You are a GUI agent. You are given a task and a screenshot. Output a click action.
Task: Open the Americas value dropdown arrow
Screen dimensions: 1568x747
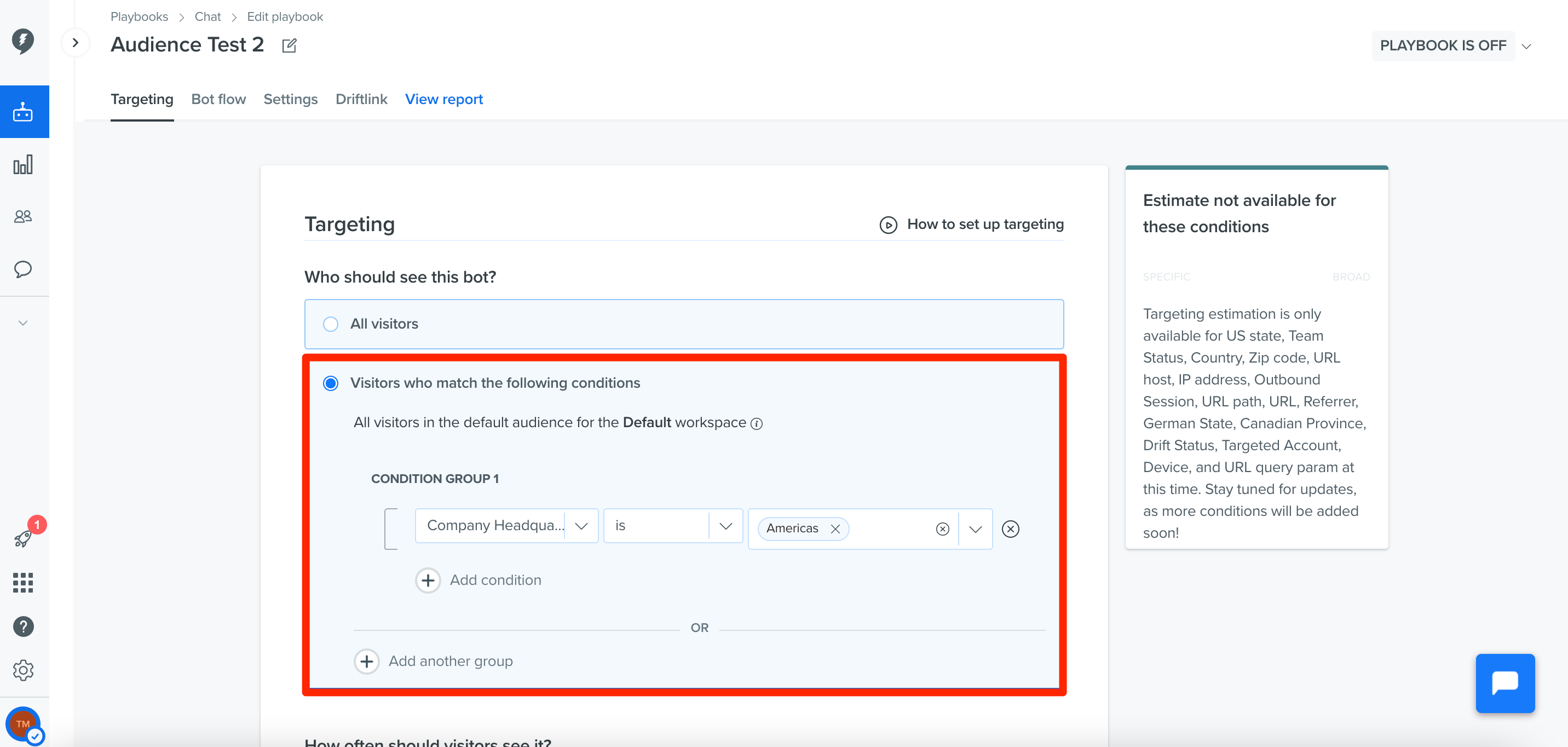coord(976,529)
